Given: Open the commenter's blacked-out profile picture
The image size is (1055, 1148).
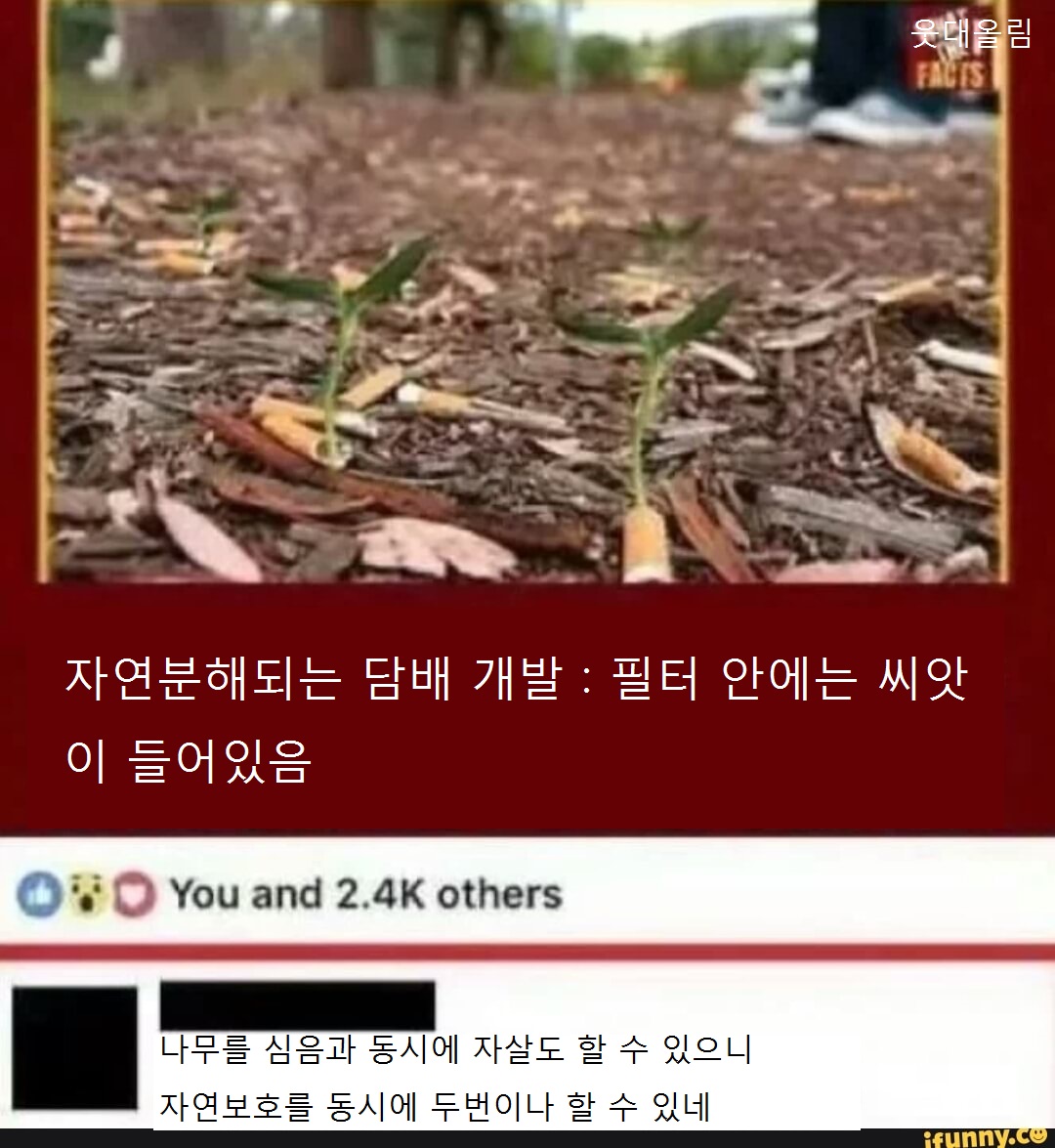Looking at the screenshot, I should (74, 1047).
